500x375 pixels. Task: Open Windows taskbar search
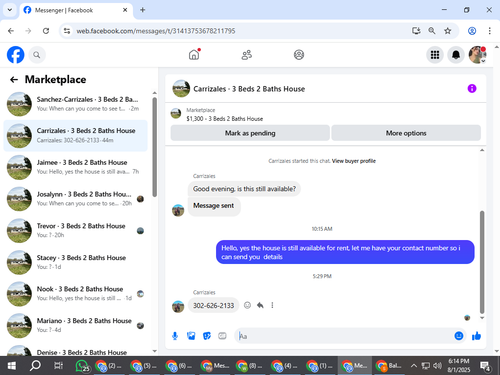pyautogui.click(x=35, y=366)
